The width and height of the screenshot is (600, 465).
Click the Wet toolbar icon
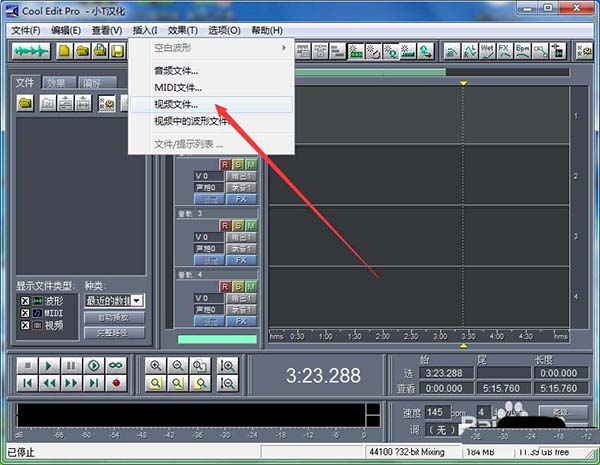click(x=487, y=51)
